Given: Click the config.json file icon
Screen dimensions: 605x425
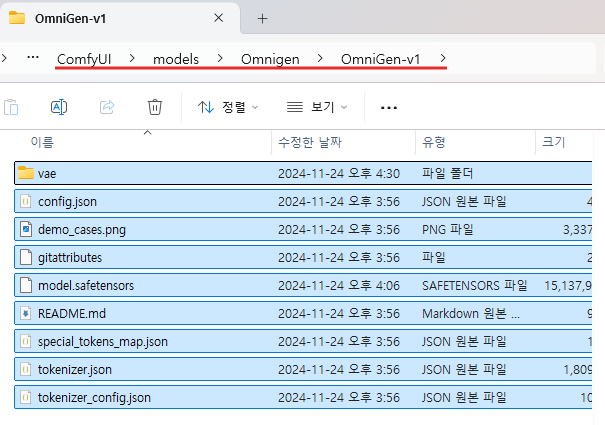Looking at the screenshot, I should [x=25, y=201].
